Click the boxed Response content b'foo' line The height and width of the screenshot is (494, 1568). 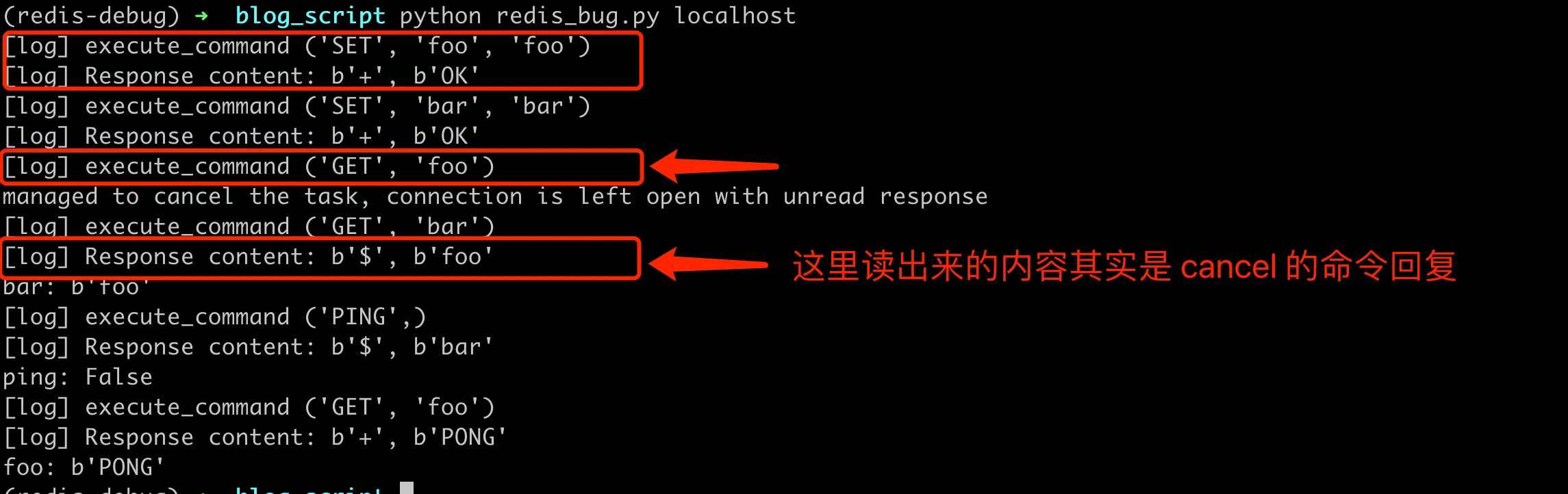click(249, 257)
